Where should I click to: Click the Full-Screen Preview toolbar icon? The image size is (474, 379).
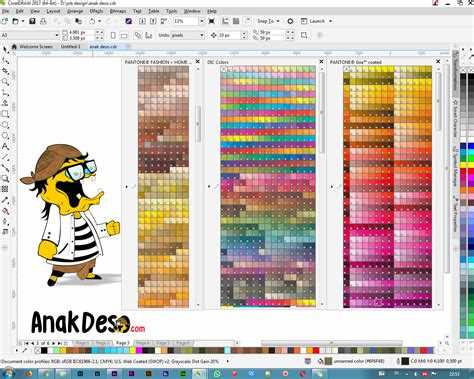click(212, 21)
